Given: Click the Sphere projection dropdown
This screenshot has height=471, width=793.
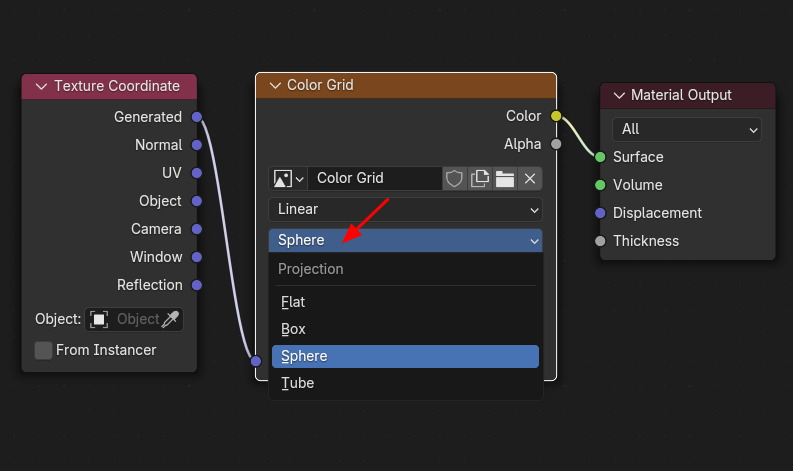Looking at the screenshot, I should pyautogui.click(x=405, y=240).
